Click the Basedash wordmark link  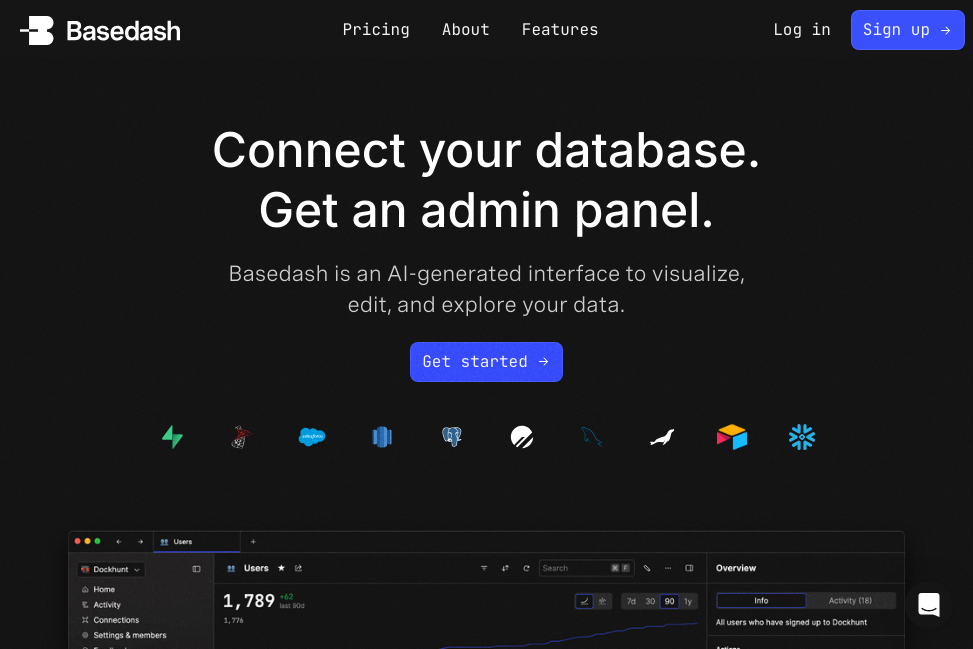click(x=123, y=31)
